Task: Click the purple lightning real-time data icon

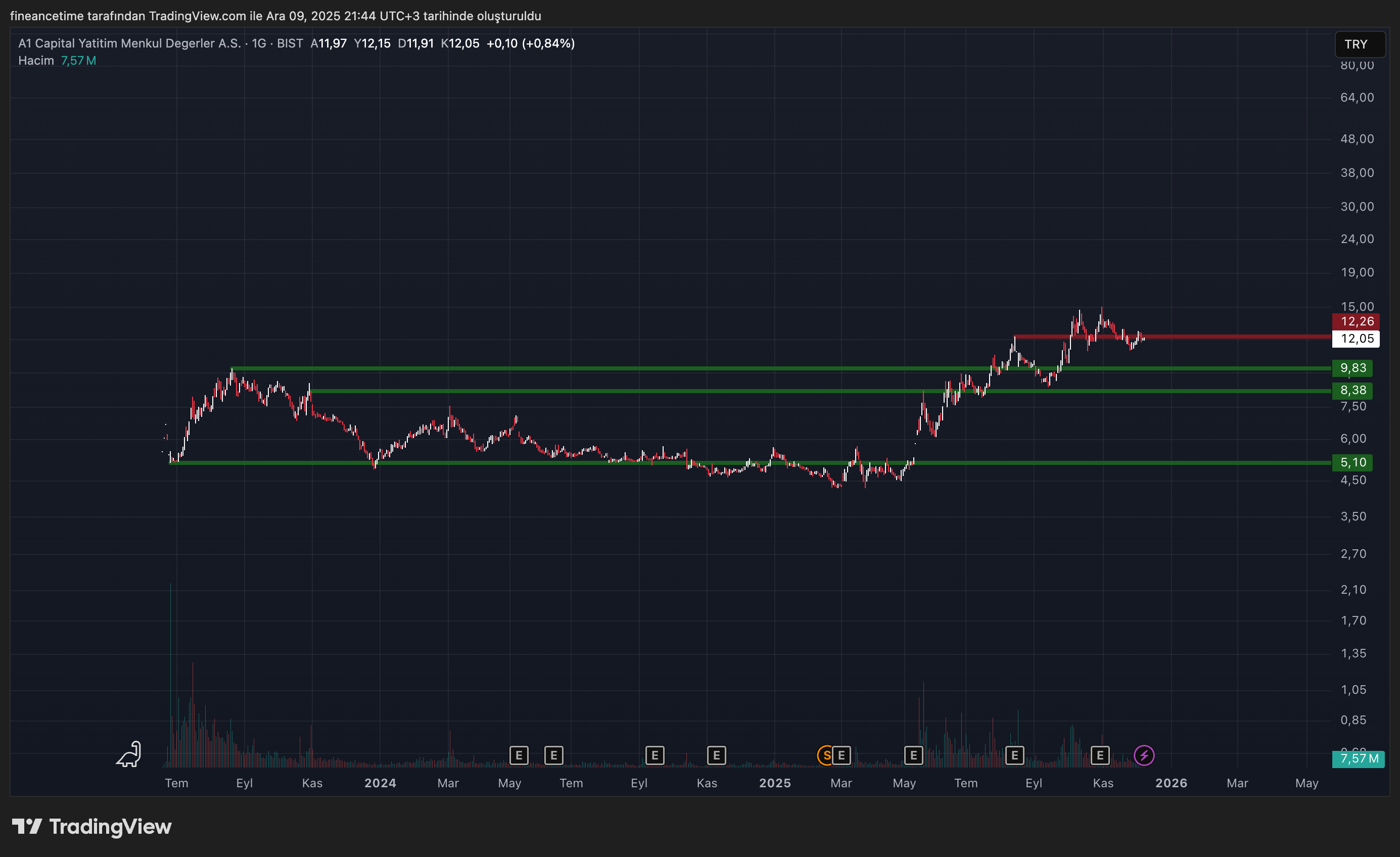Action: tap(1144, 755)
